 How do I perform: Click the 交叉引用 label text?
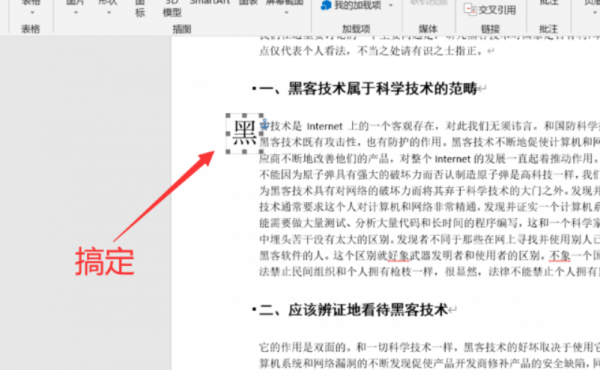(497, 10)
